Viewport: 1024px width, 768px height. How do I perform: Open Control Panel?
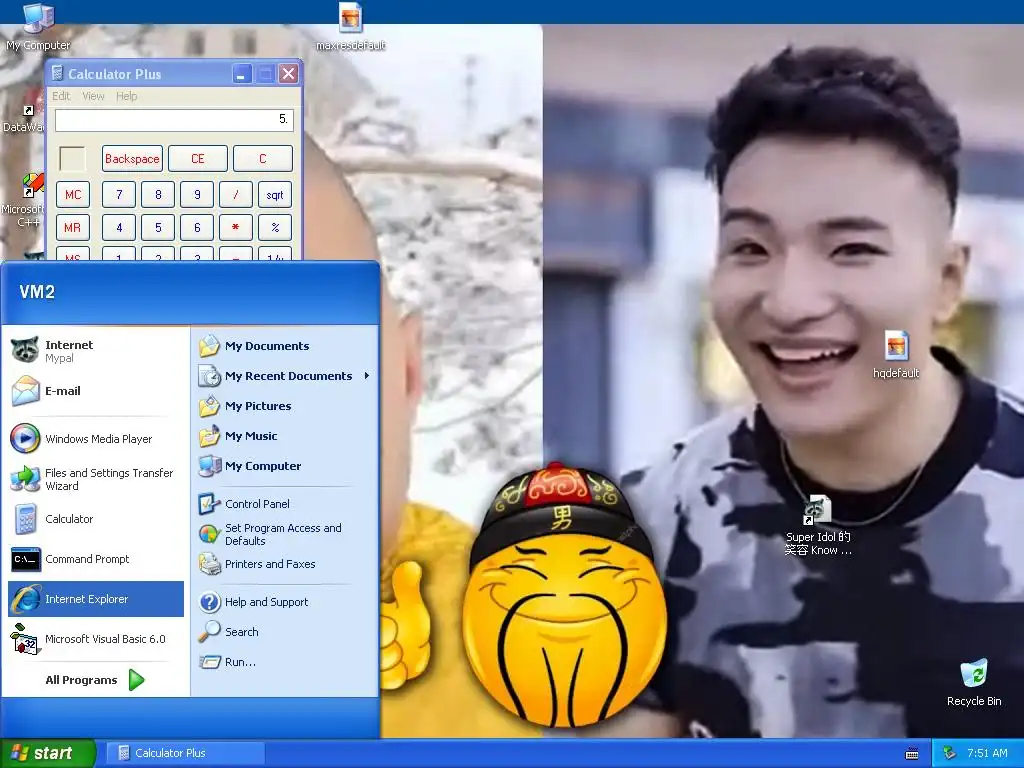(x=285, y=504)
